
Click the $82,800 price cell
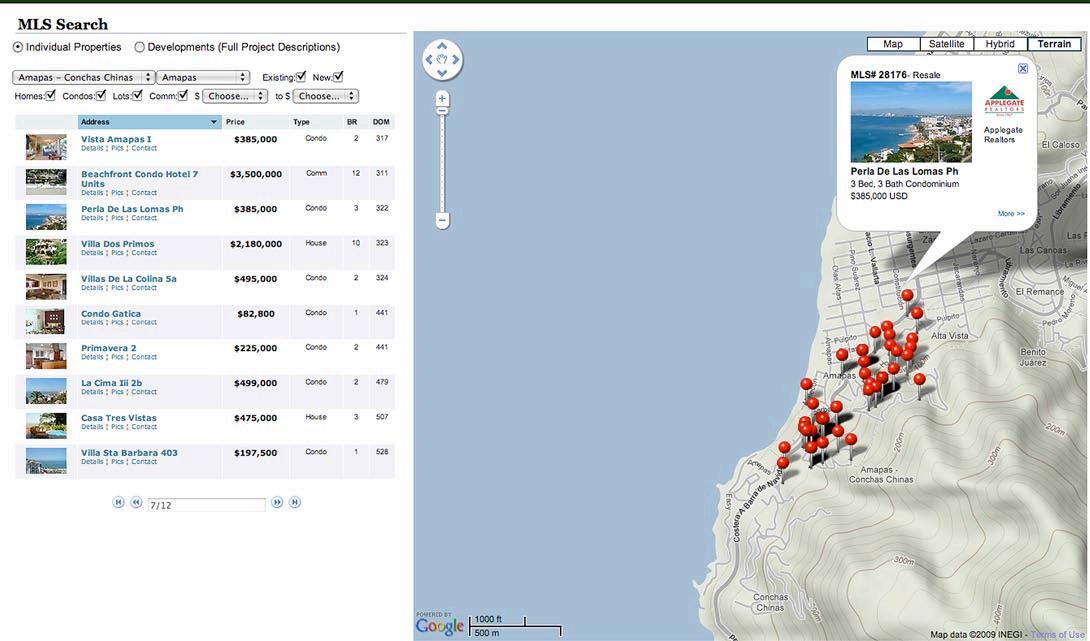click(x=256, y=314)
